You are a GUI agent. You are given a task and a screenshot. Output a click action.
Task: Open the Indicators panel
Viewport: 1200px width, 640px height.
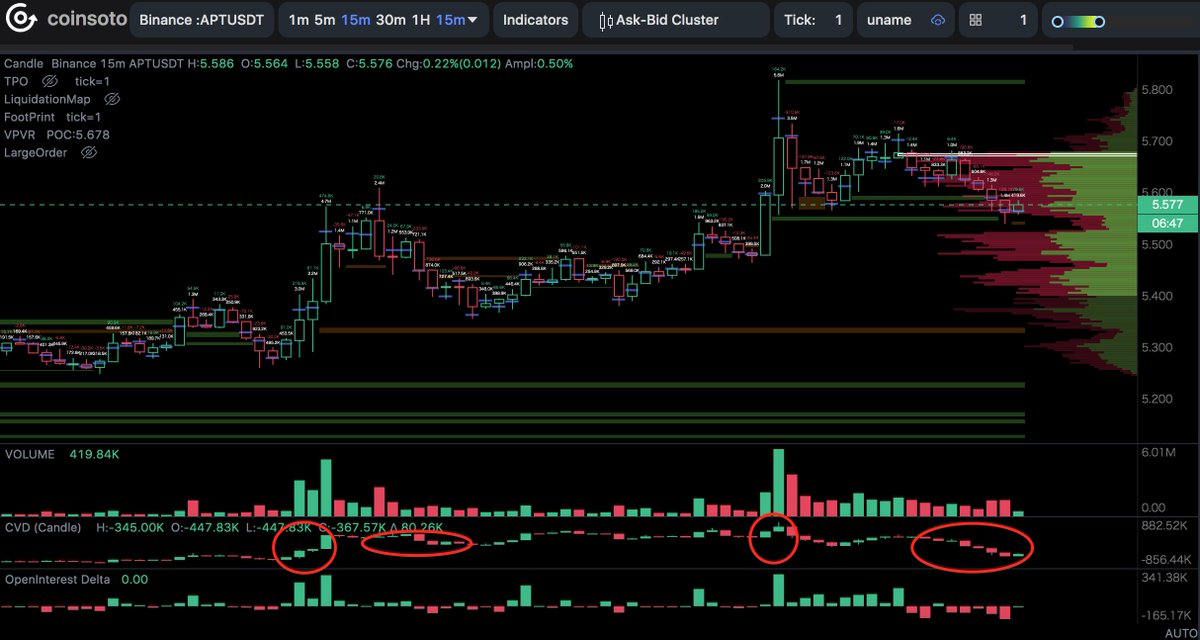pos(535,19)
